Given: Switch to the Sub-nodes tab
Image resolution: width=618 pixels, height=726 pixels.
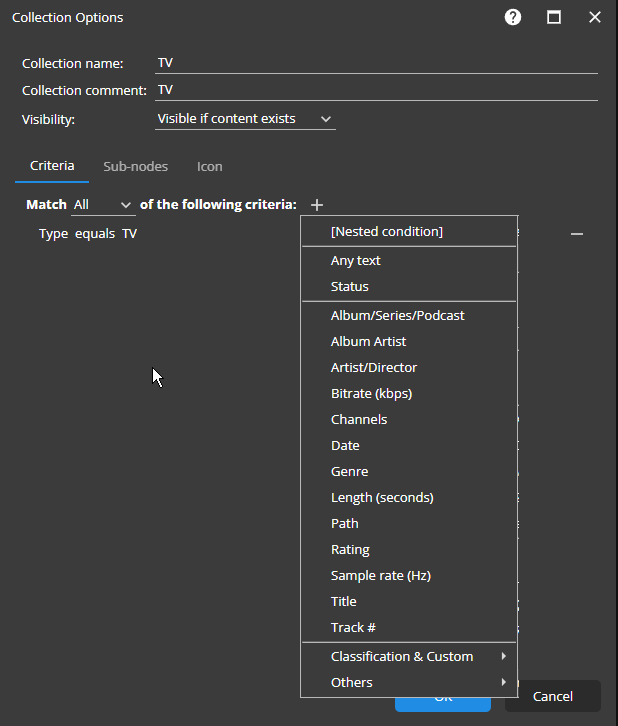Looking at the screenshot, I should click(136, 167).
